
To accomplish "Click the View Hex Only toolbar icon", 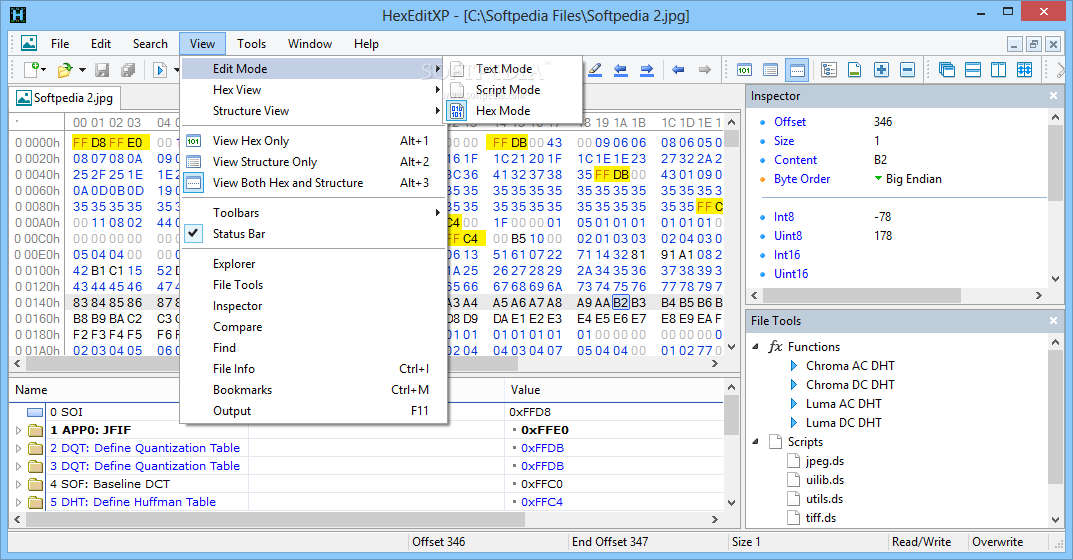I will click(x=745, y=69).
